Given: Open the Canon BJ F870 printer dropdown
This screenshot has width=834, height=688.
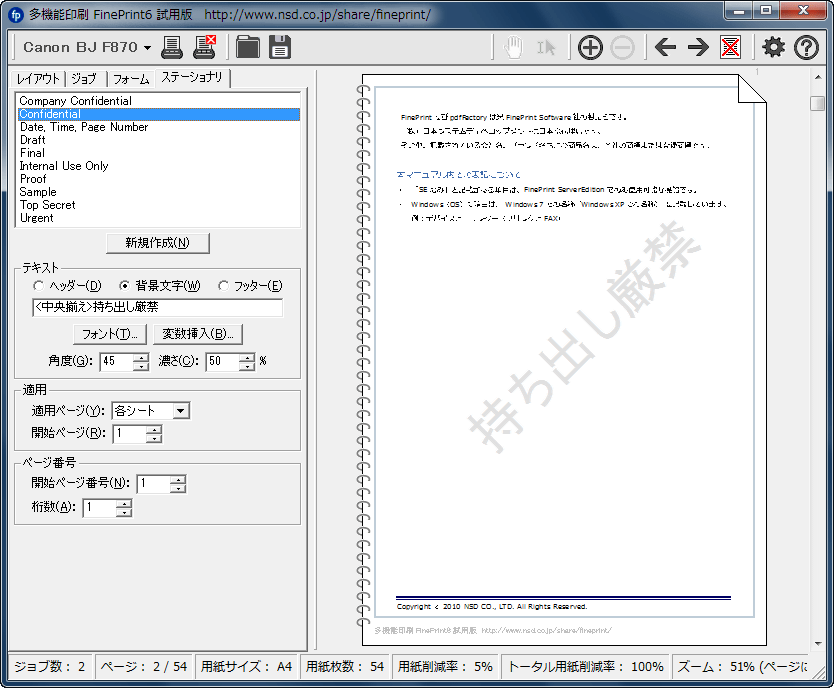Looking at the screenshot, I should pyautogui.click(x=87, y=47).
